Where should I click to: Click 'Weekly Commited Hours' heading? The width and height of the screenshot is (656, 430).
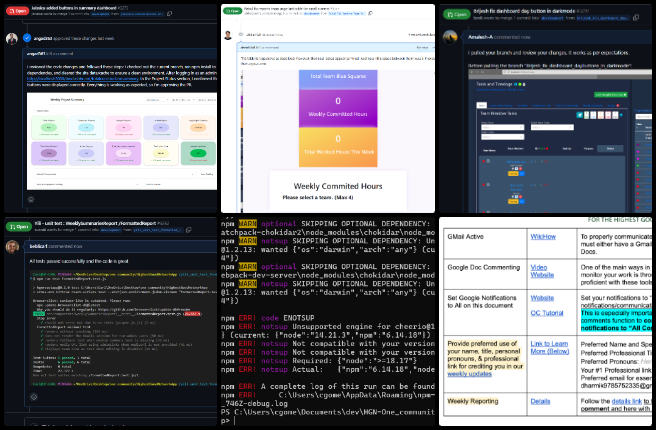coord(338,187)
